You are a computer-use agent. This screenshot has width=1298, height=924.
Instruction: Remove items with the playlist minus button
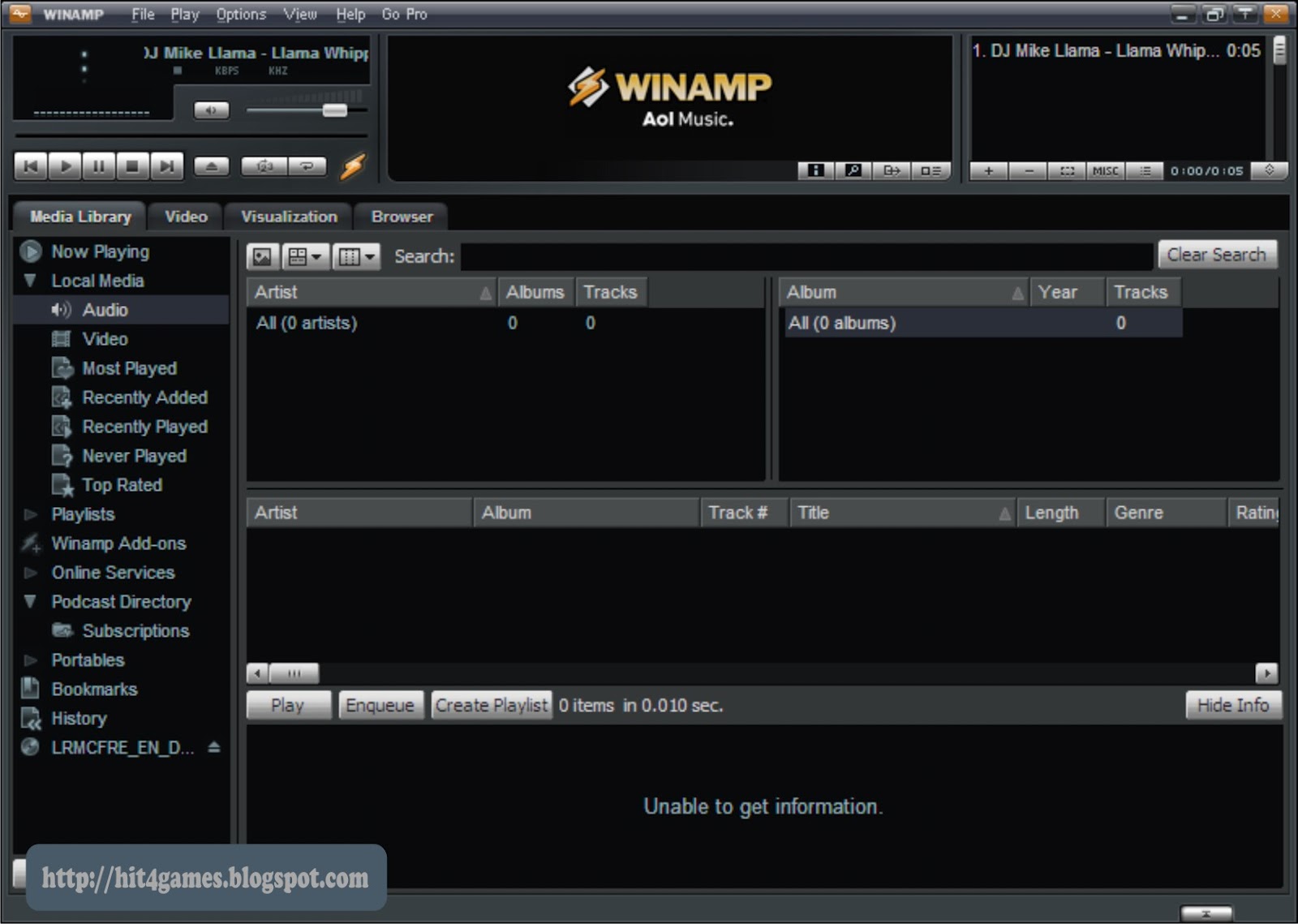[x=1029, y=170]
